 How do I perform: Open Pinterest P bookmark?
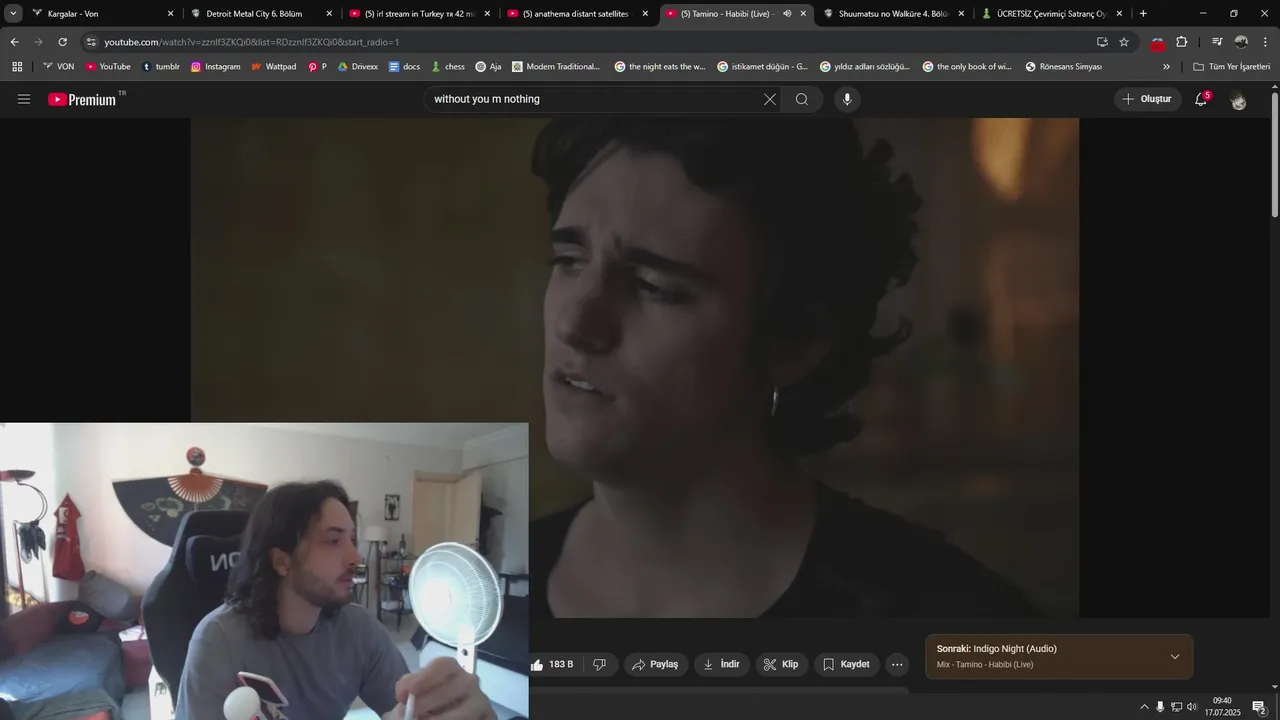click(x=317, y=66)
